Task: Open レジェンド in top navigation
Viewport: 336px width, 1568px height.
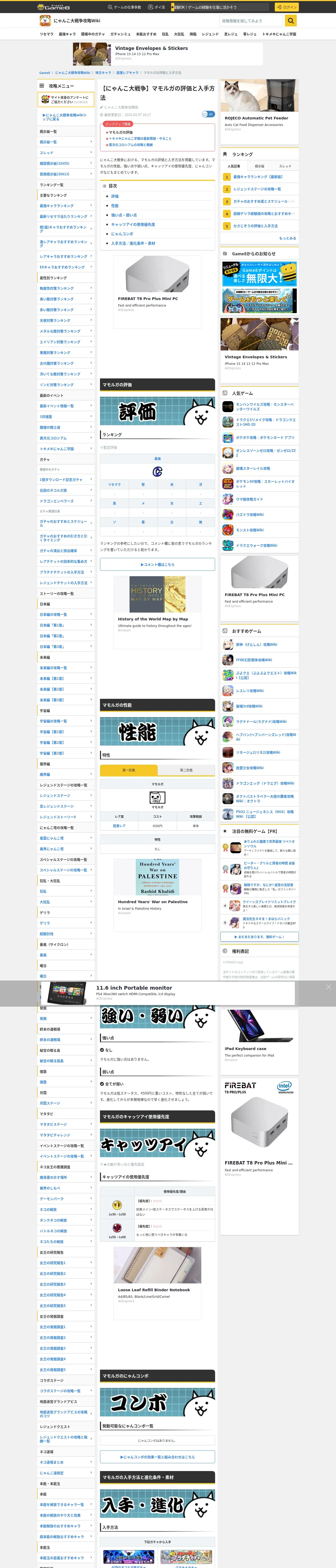Action: (x=210, y=34)
